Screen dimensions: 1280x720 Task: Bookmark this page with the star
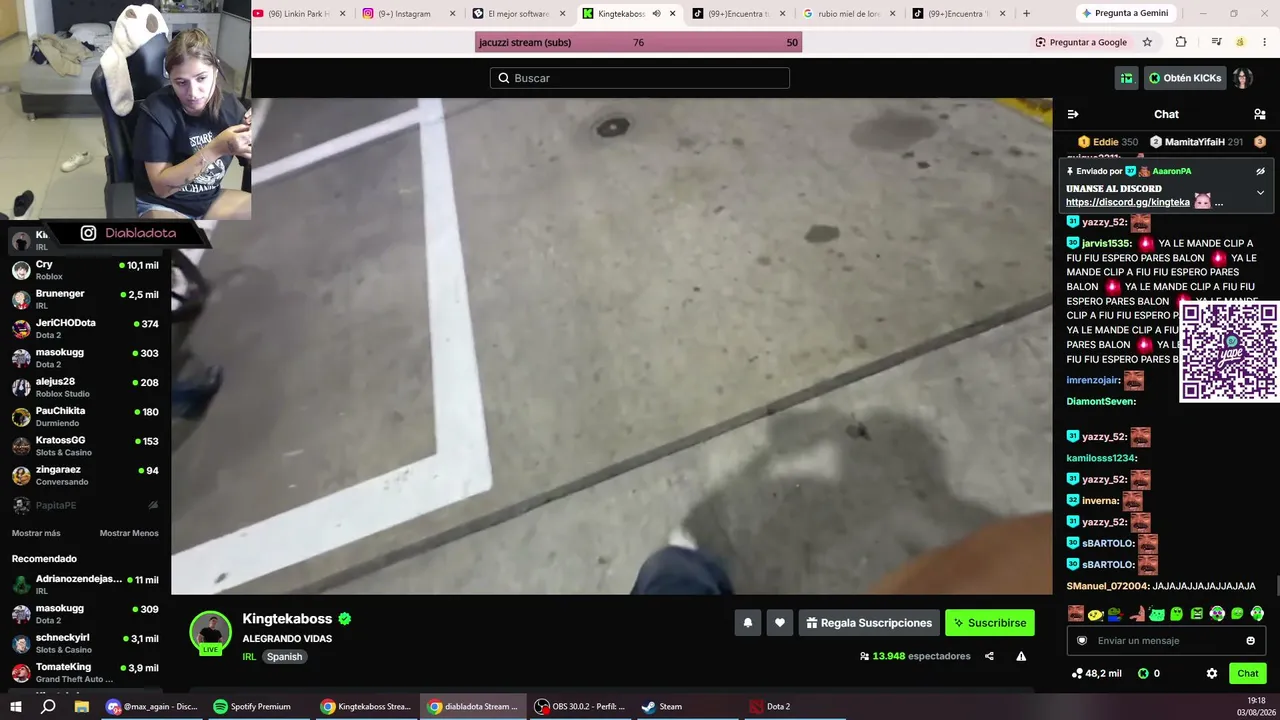pyautogui.click(x=1147, y=42)
